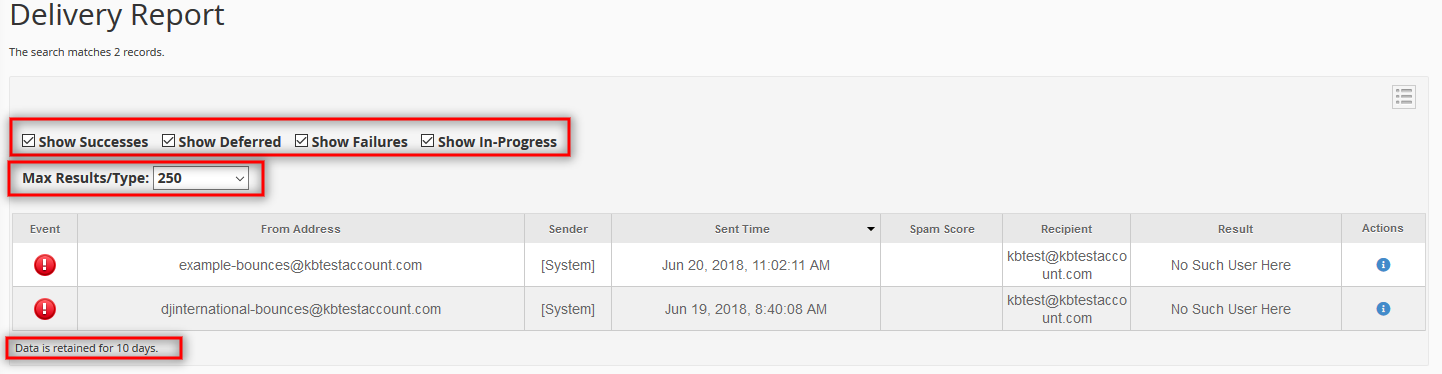
Task: Open the table view options list icon
Action: point(1404,97)
